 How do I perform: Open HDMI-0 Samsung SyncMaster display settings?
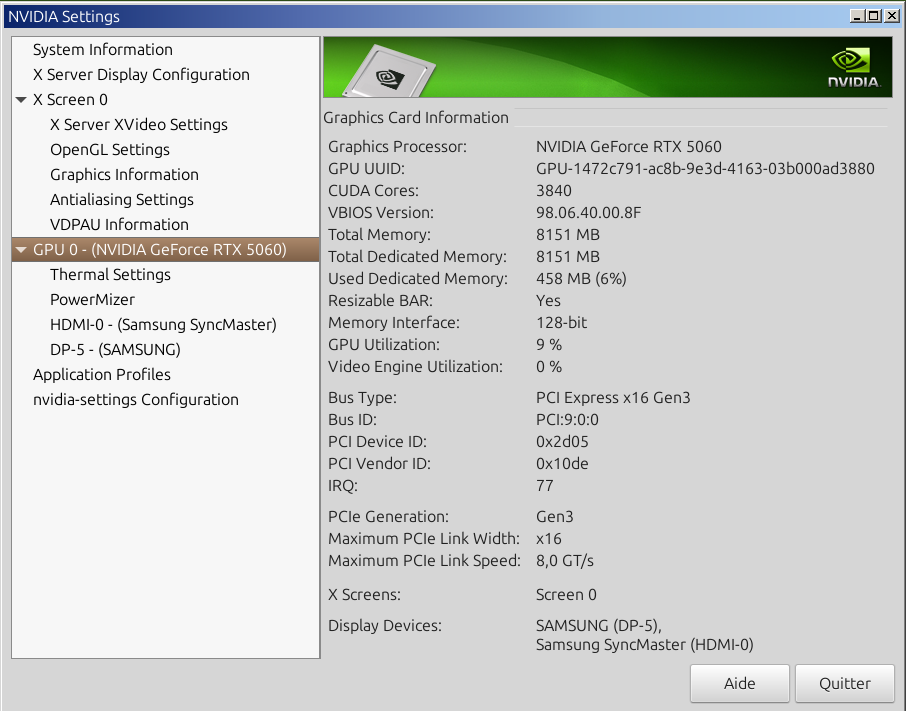(163, 325)
